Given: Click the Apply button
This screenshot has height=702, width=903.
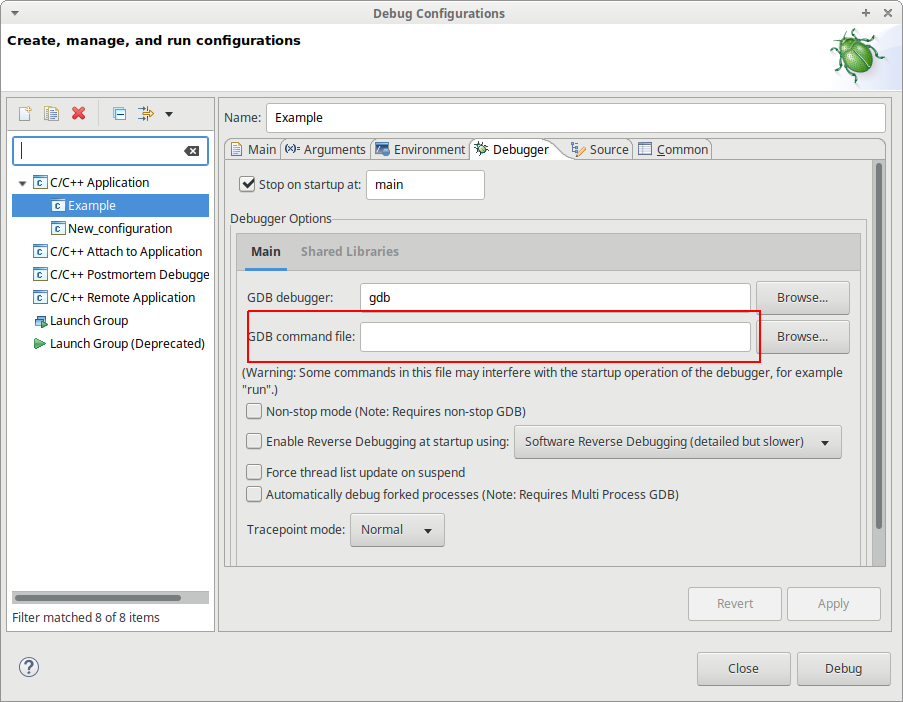Looking at the screenshot, I should pos(833,604).
